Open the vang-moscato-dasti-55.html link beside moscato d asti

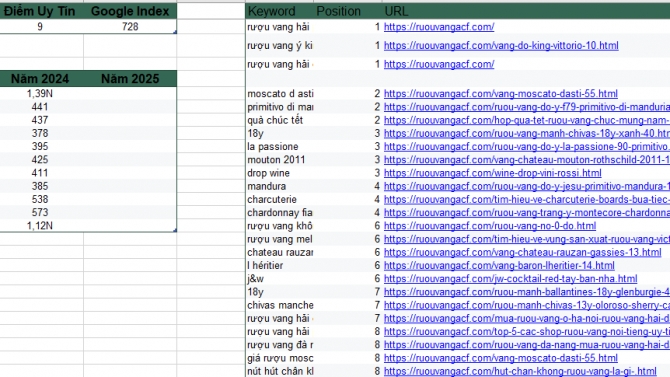click(x=500, y=94)
